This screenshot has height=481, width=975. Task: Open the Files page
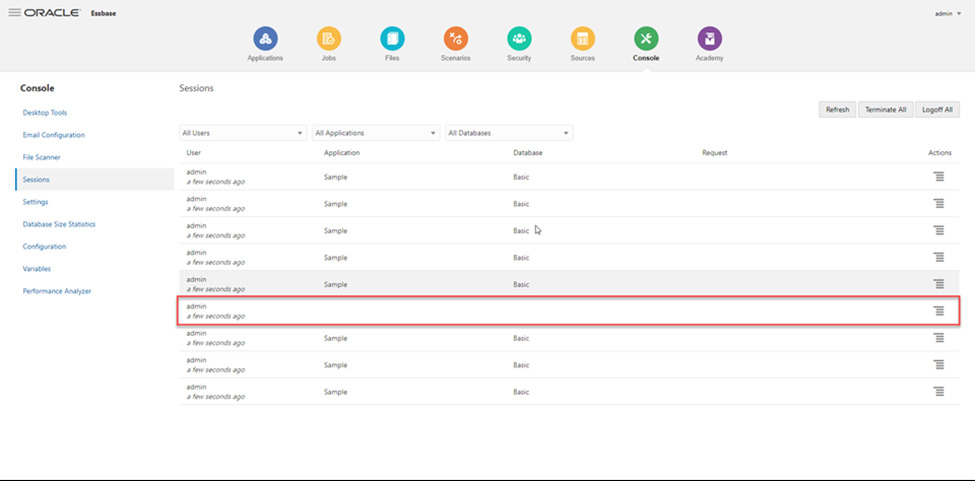(392, 45)
